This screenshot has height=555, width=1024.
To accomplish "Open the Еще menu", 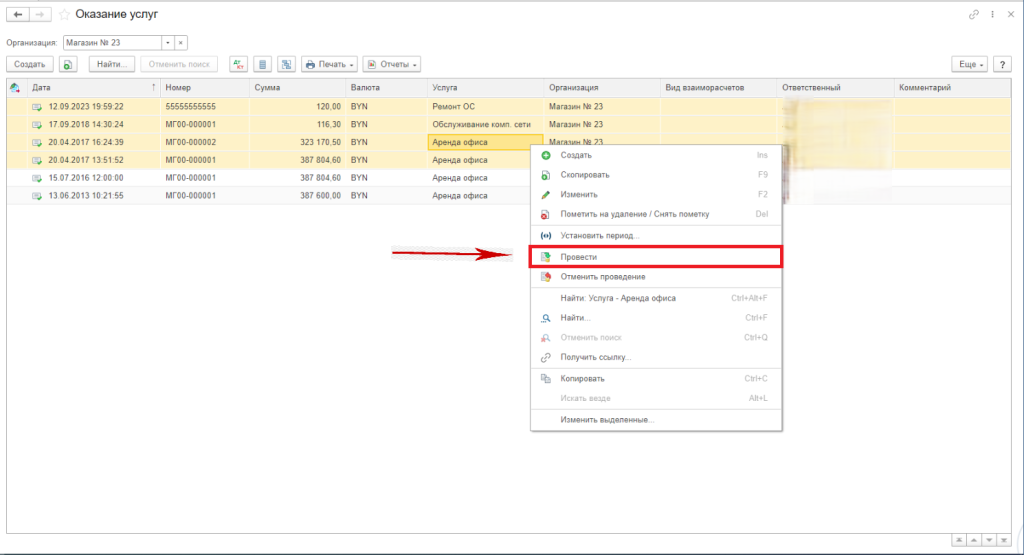I will click(x=970, y=64).
